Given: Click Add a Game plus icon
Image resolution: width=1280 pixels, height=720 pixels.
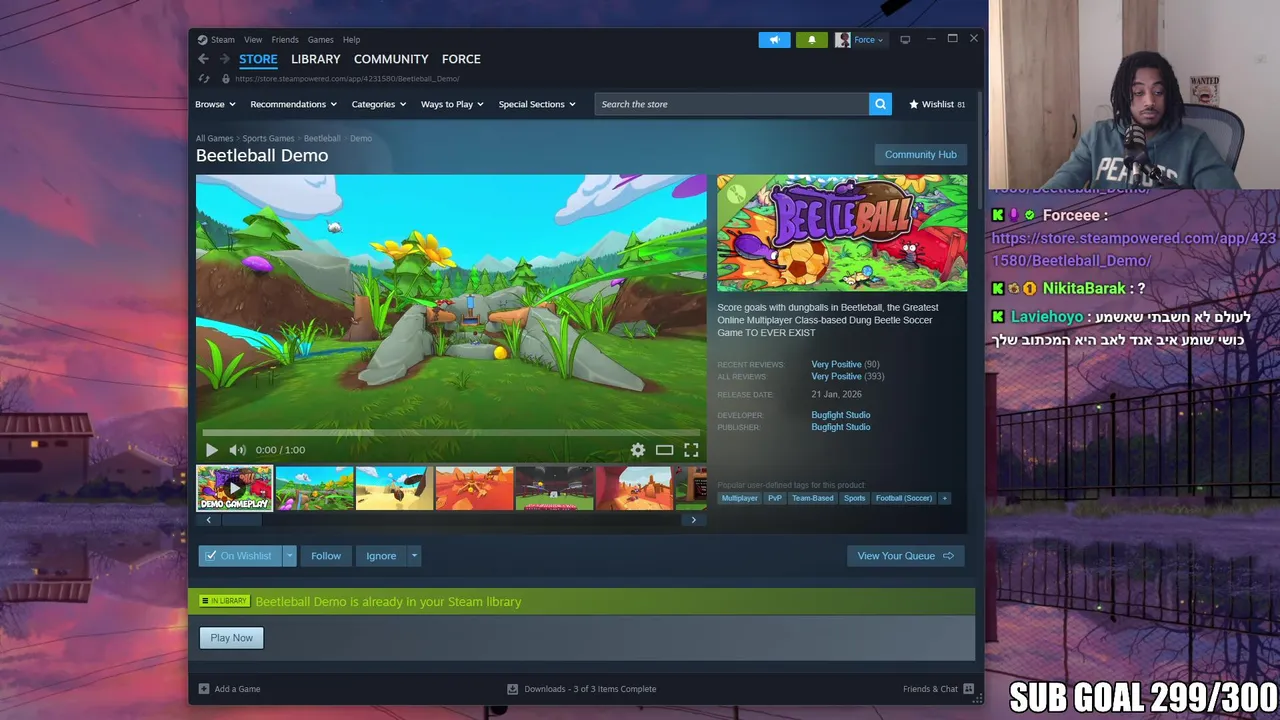Looking at the screenshot, I should point(204,689).
